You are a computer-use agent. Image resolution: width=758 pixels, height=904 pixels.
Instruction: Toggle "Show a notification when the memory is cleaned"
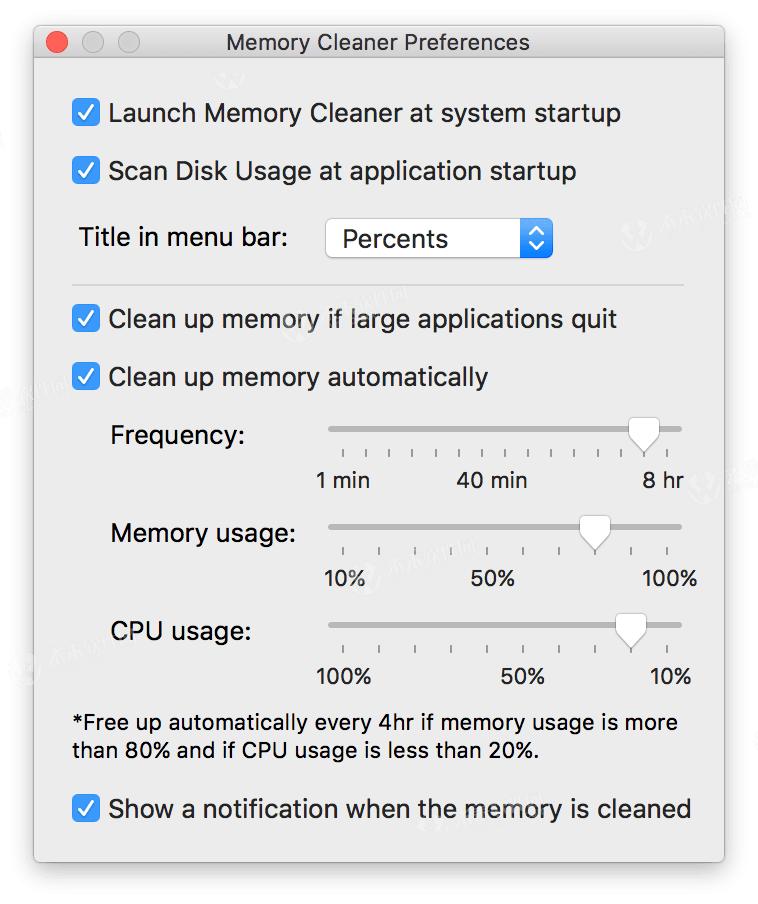(x=86, y=809)
